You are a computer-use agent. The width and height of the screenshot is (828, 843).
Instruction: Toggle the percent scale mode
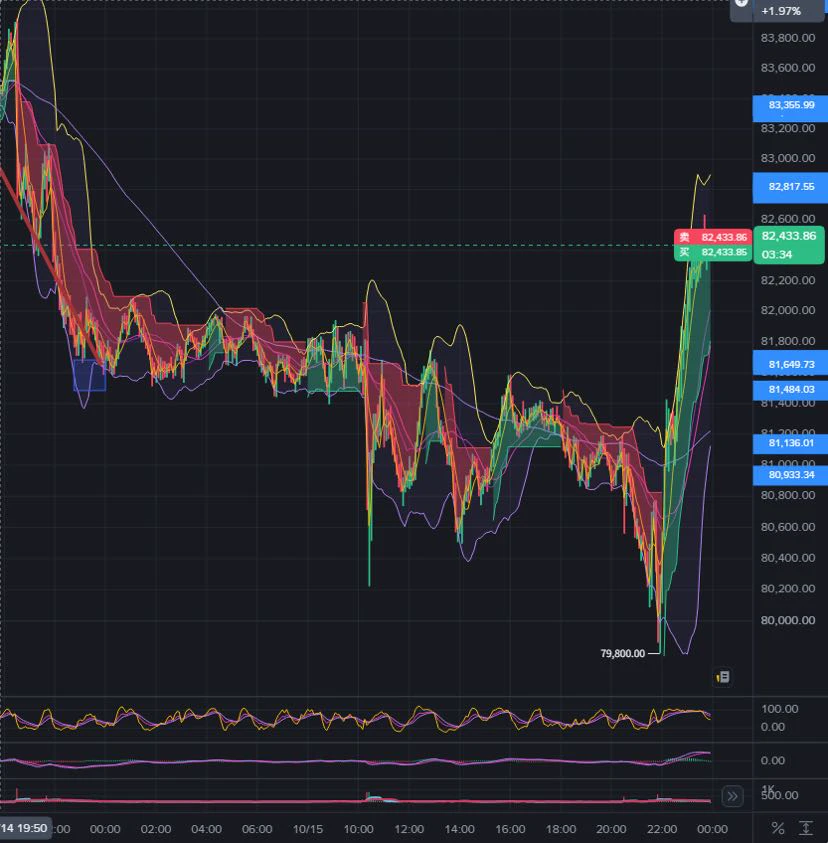click(x=777, y=828)
